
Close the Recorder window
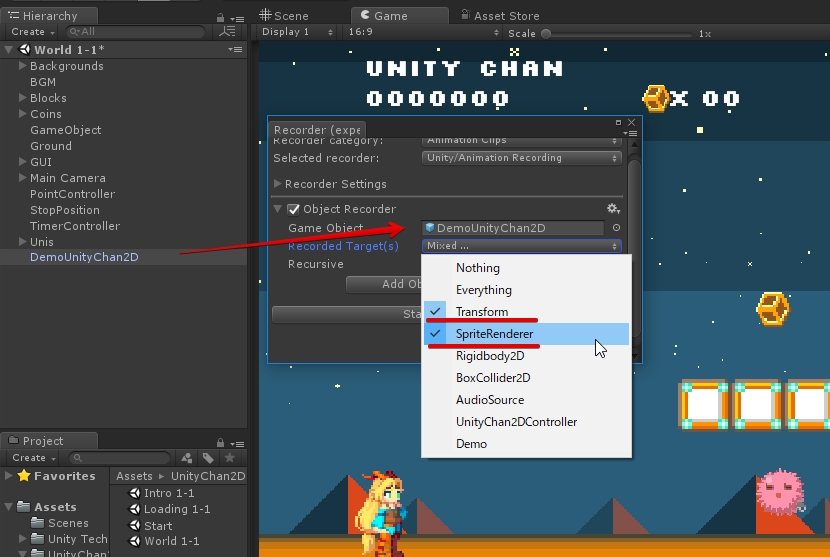[x=631, y=122]
